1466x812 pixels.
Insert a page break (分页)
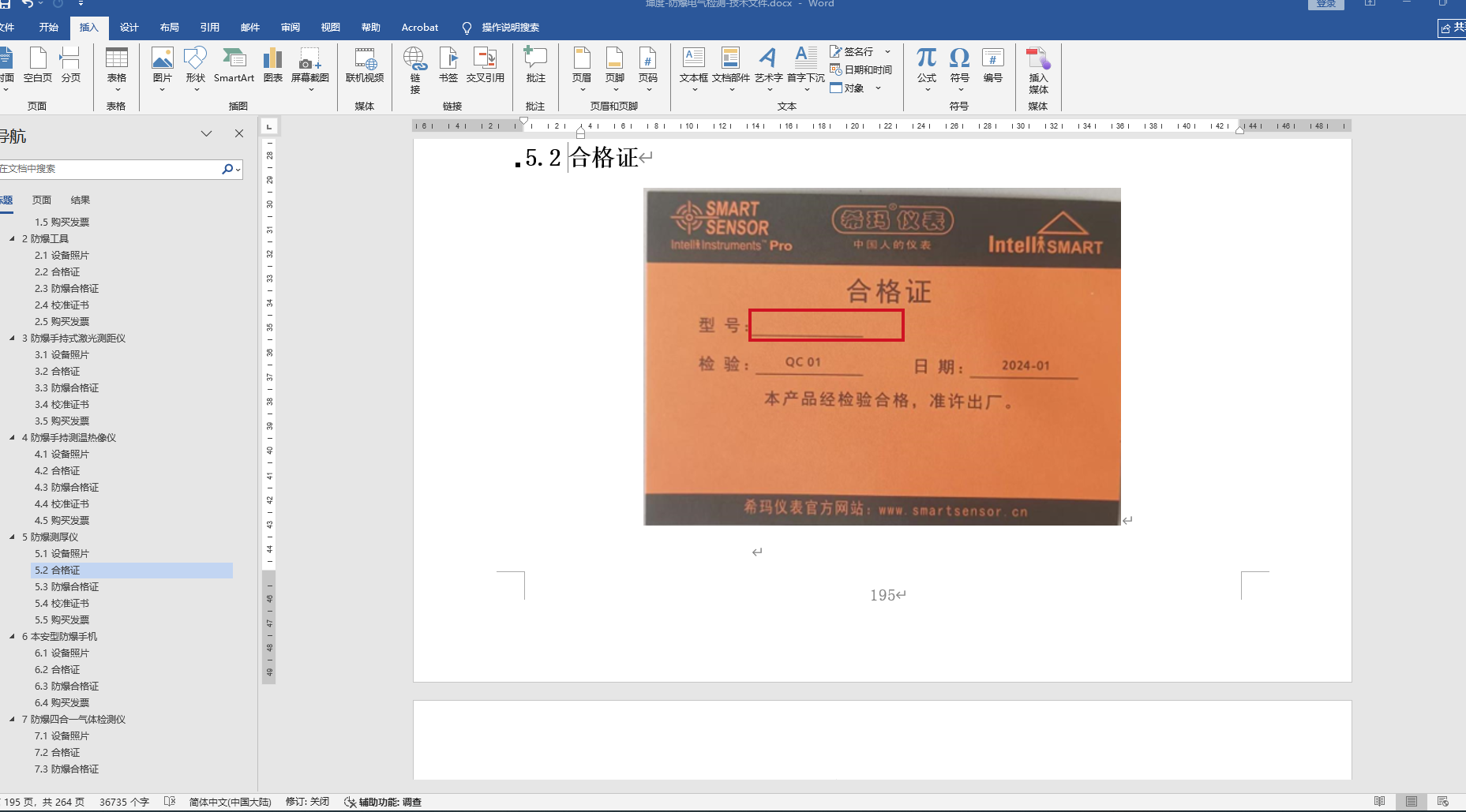coord(70,65)
